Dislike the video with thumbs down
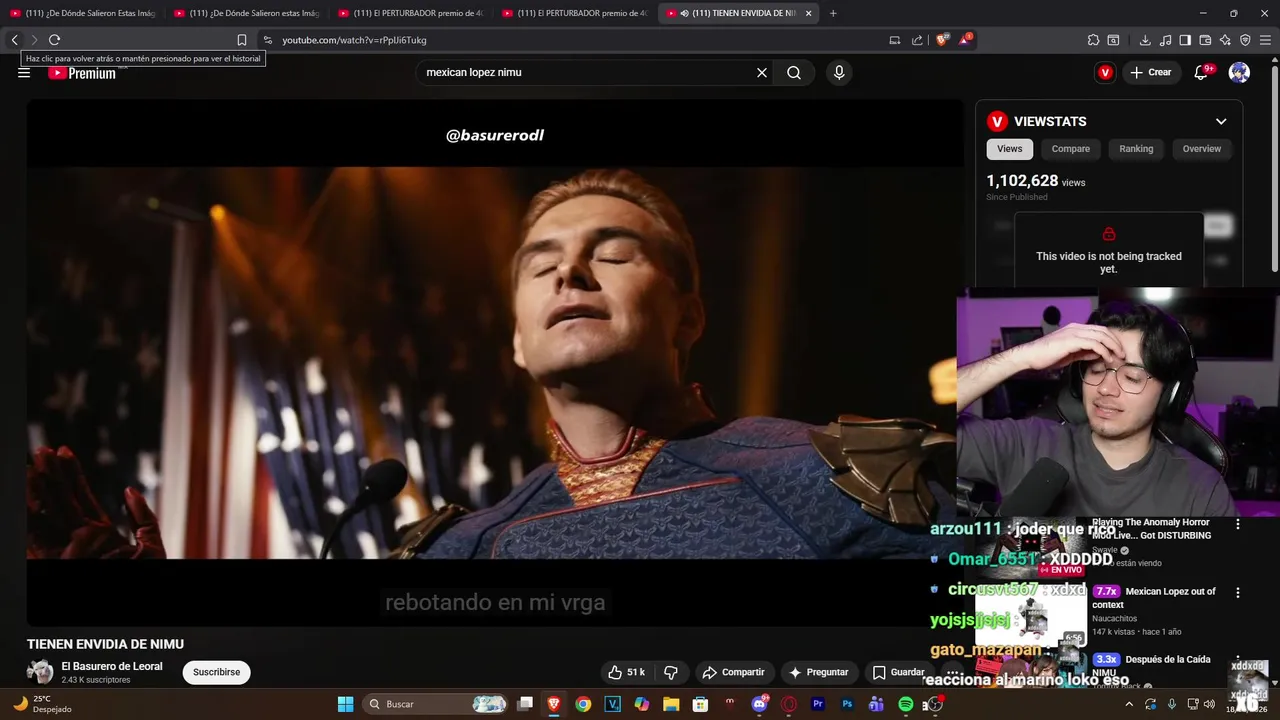Screen dimensions: 1280x720 click(671, 672)
